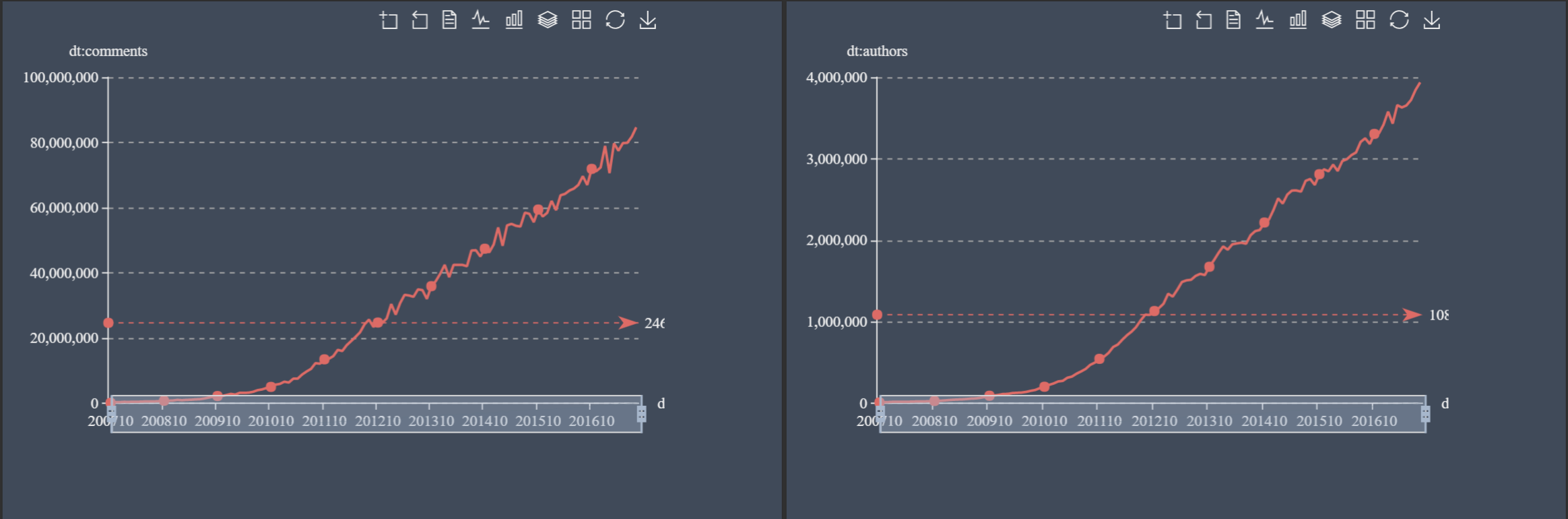Restore the authors chart to default
Image resolution: width=1568 pixels, height=519 pixels.
coord(1399,20)
